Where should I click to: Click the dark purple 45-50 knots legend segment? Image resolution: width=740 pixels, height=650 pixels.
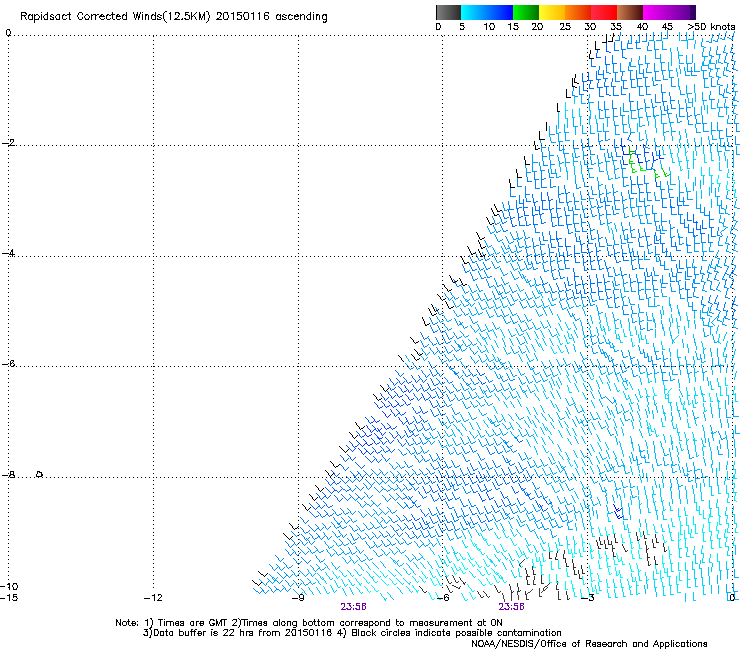point(682,12)
